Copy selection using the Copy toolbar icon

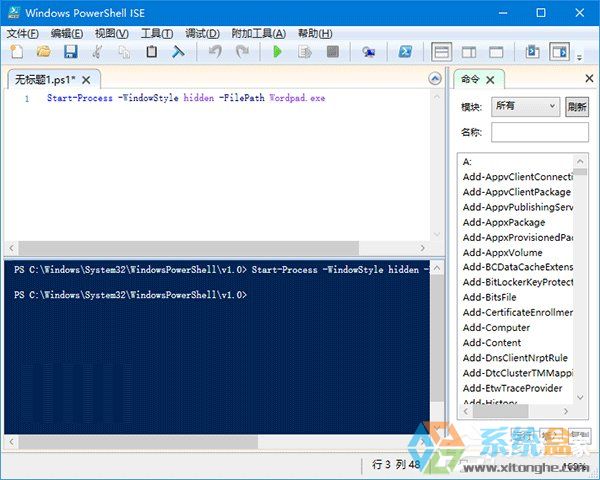click(x=124, y=51)
